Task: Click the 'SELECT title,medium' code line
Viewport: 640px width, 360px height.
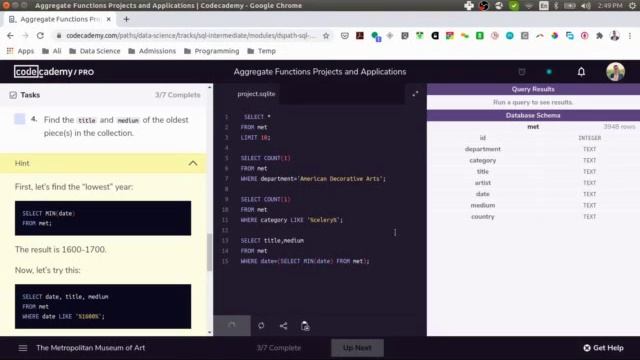Action: (x=272, y=240)
